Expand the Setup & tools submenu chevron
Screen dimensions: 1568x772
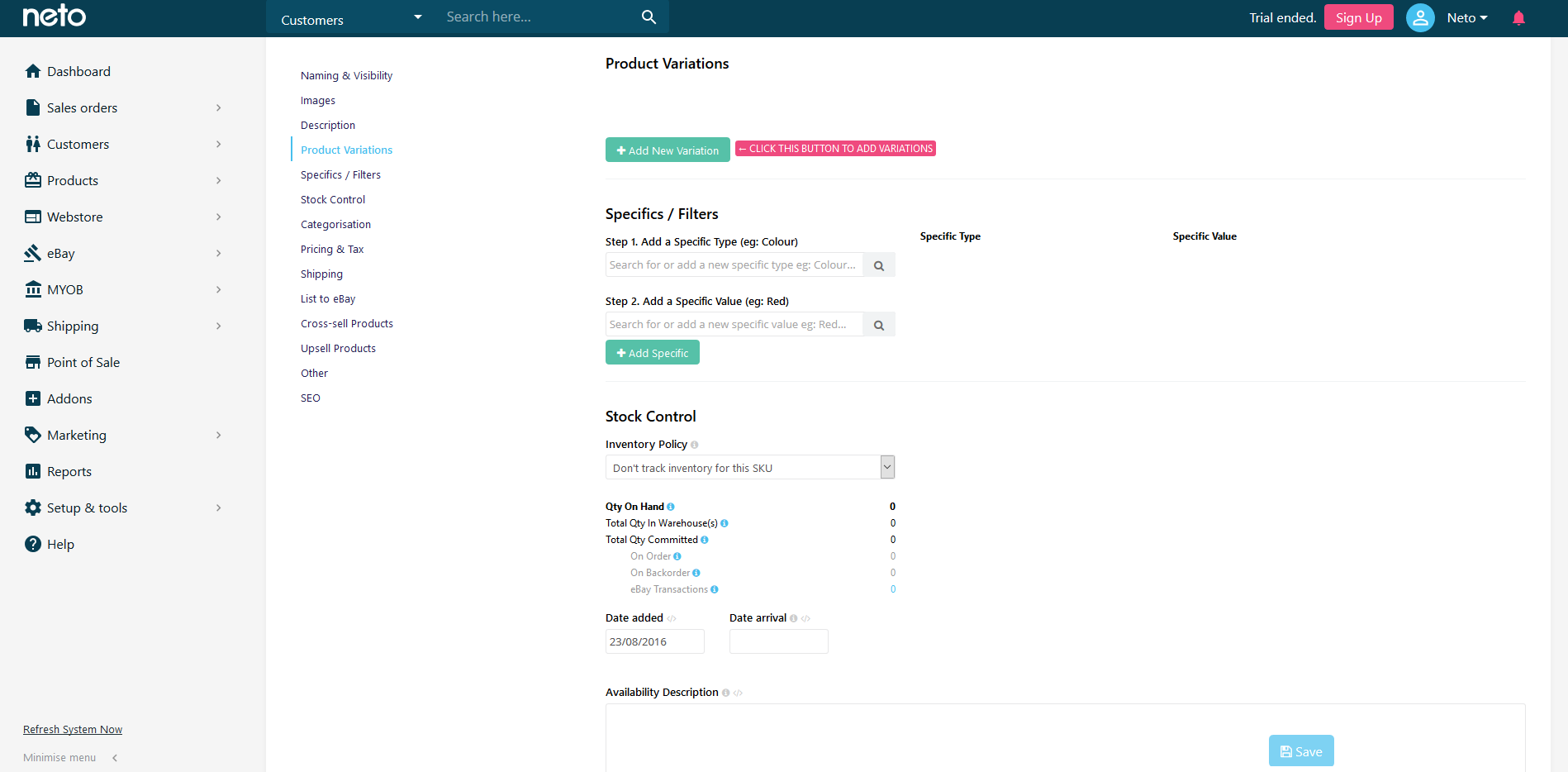[x=219, y=508]
